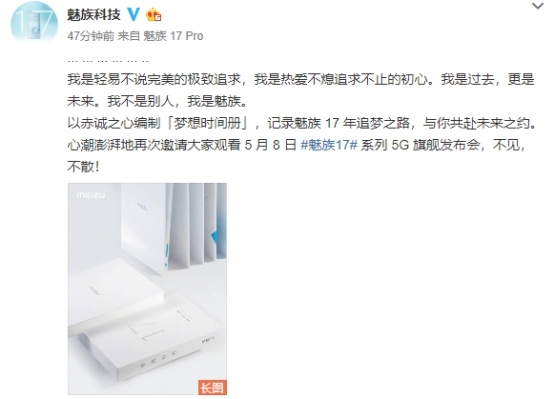
Task: Click the blue V verified badge
Action: click(x=133, y=14)
